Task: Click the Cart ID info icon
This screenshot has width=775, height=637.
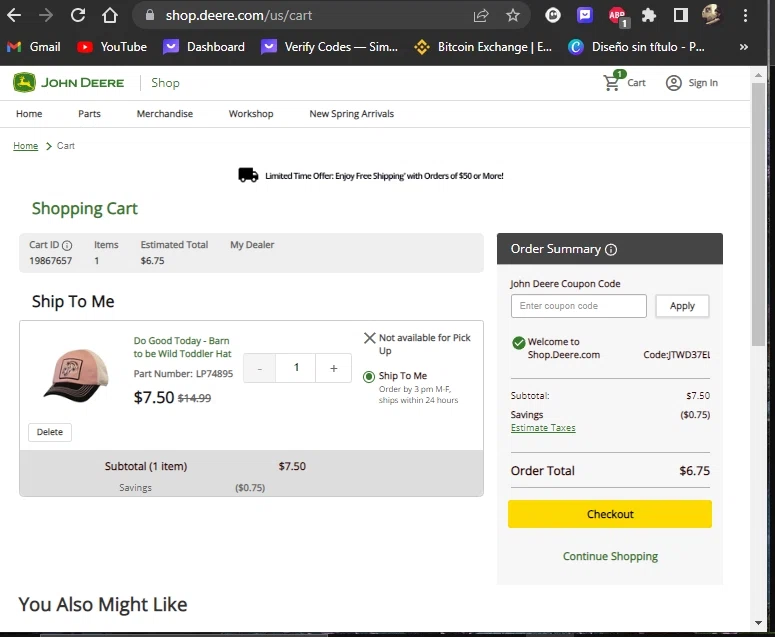Action: tap(67, 245)
